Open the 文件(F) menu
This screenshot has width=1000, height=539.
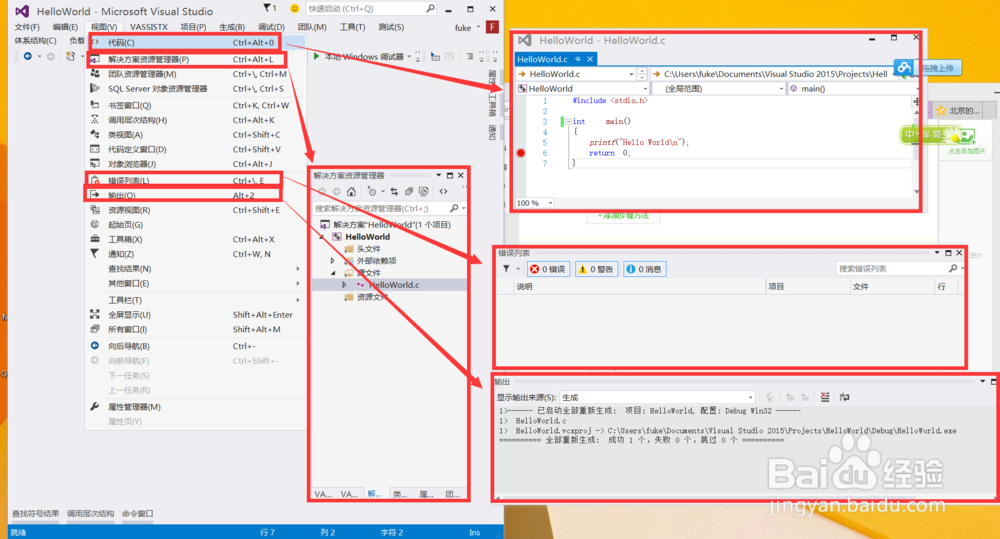coord(27,27)
